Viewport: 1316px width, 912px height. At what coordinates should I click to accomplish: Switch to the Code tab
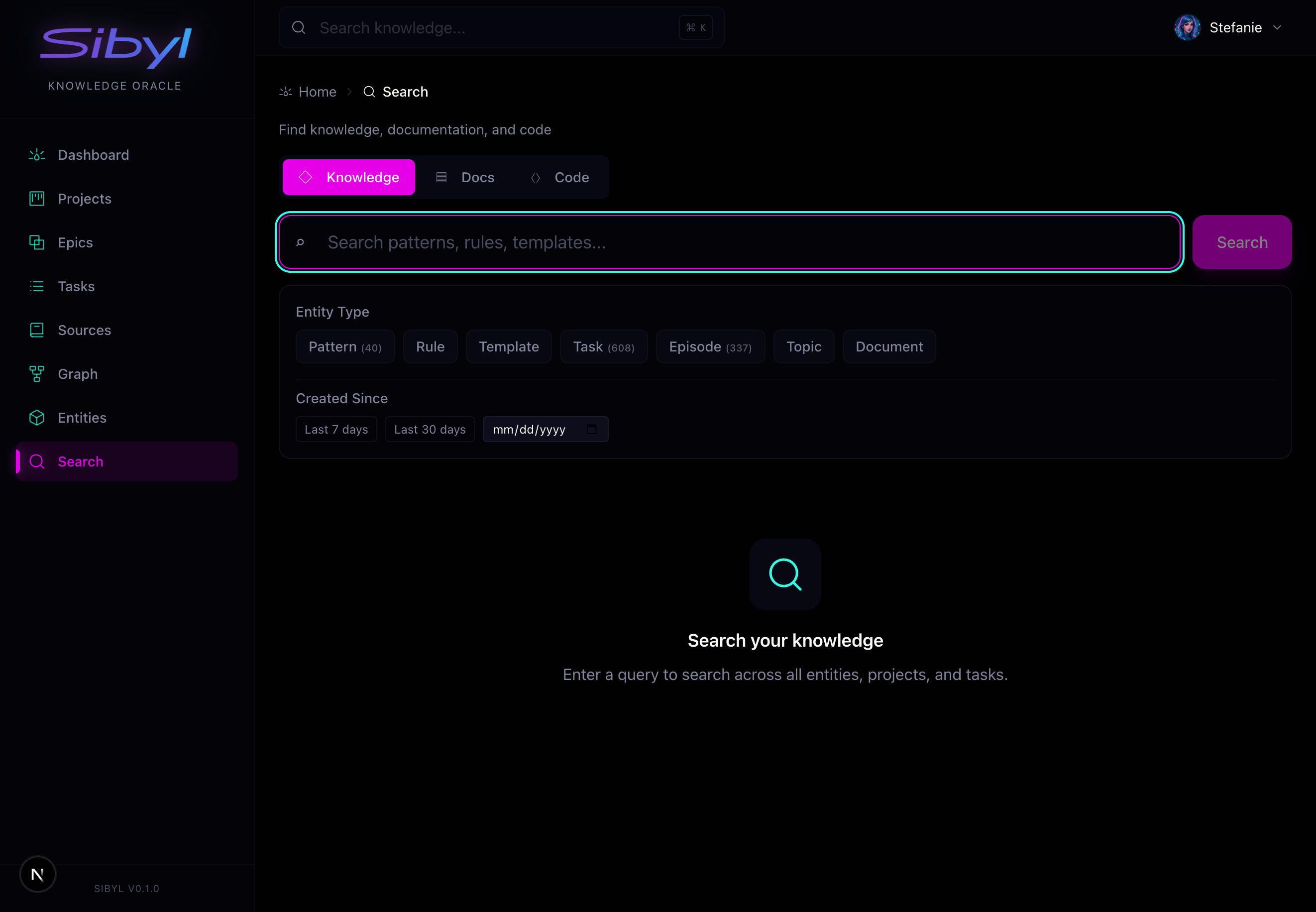point(560,178)
